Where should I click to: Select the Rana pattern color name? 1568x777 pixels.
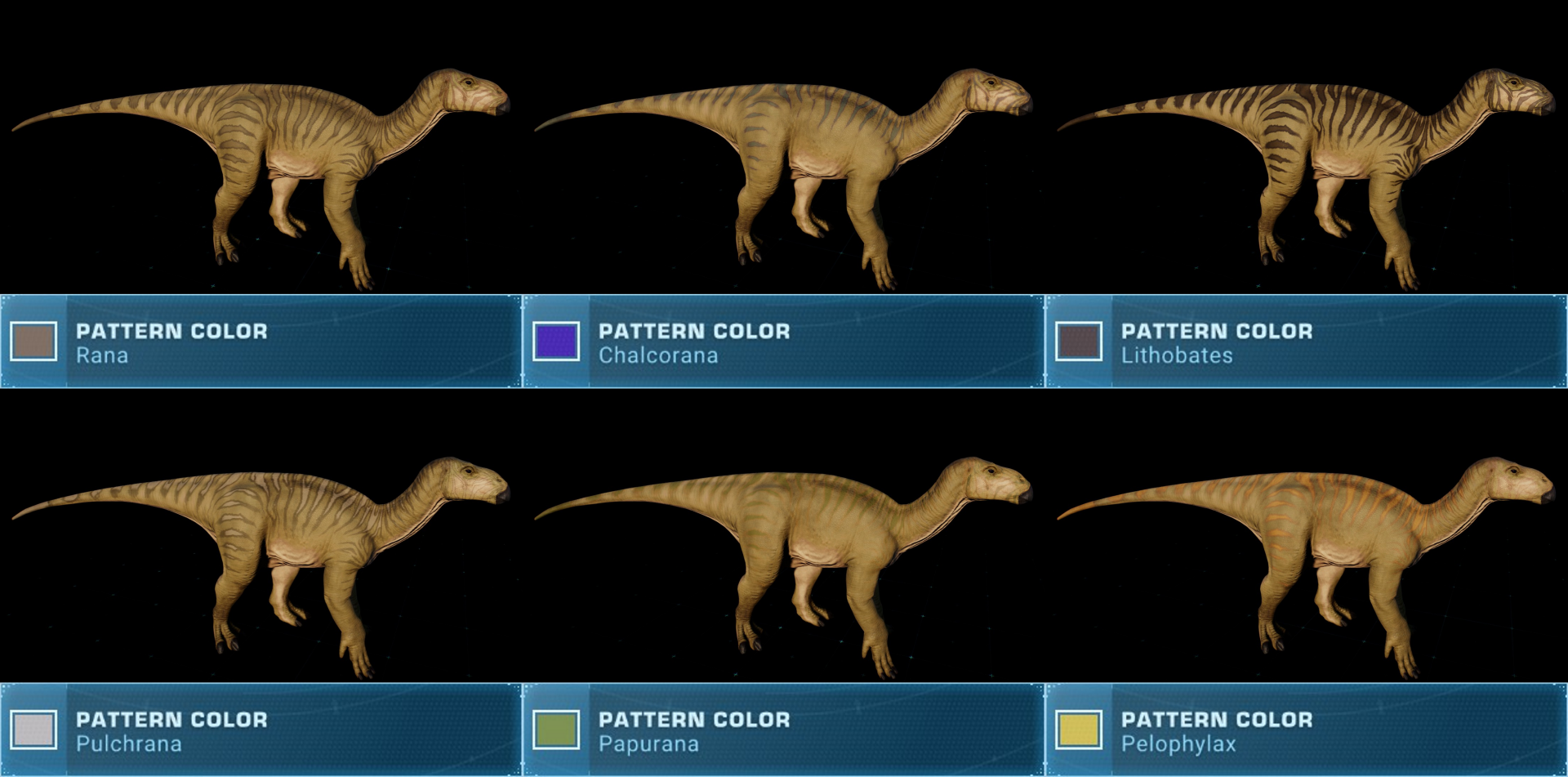(102, 355)
